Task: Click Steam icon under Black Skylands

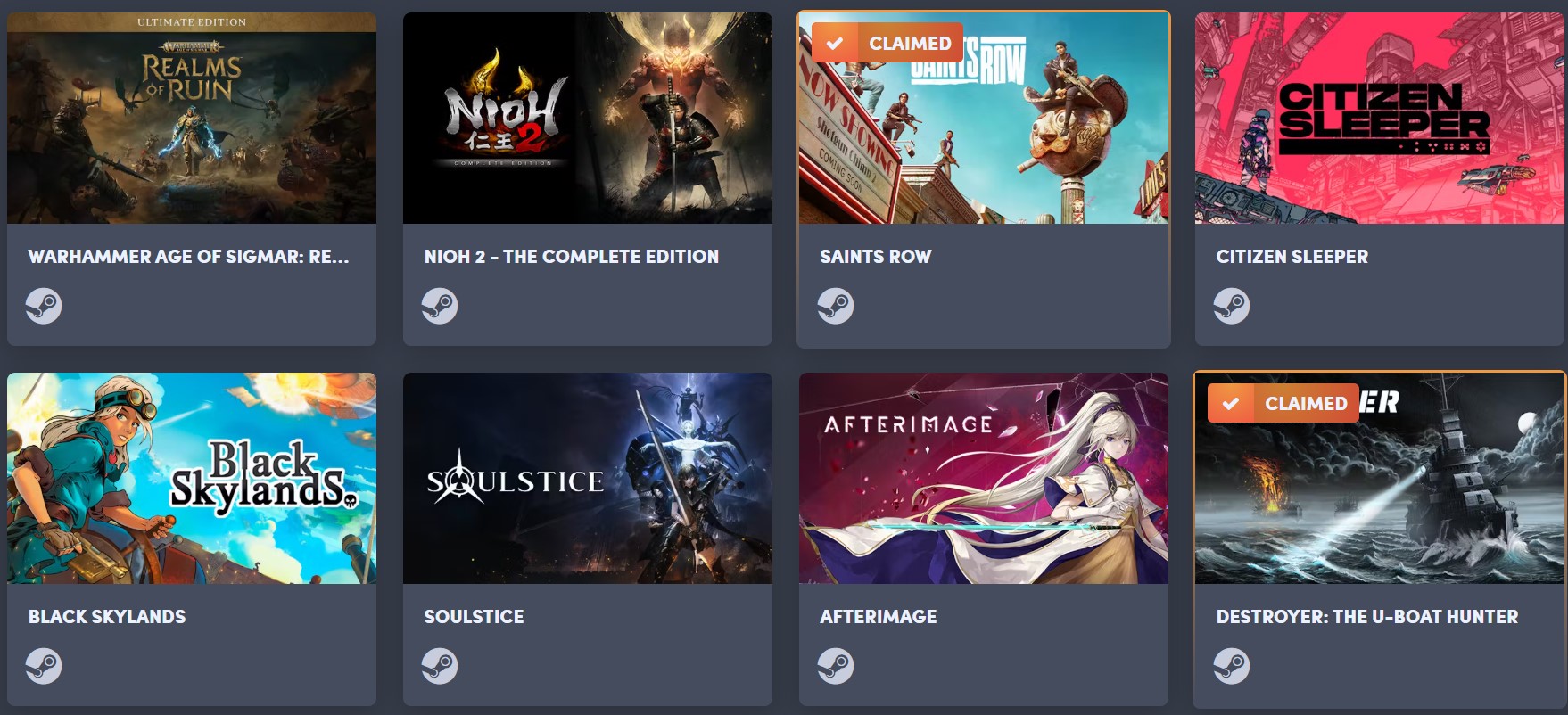Action: click(x=44, y=666)
